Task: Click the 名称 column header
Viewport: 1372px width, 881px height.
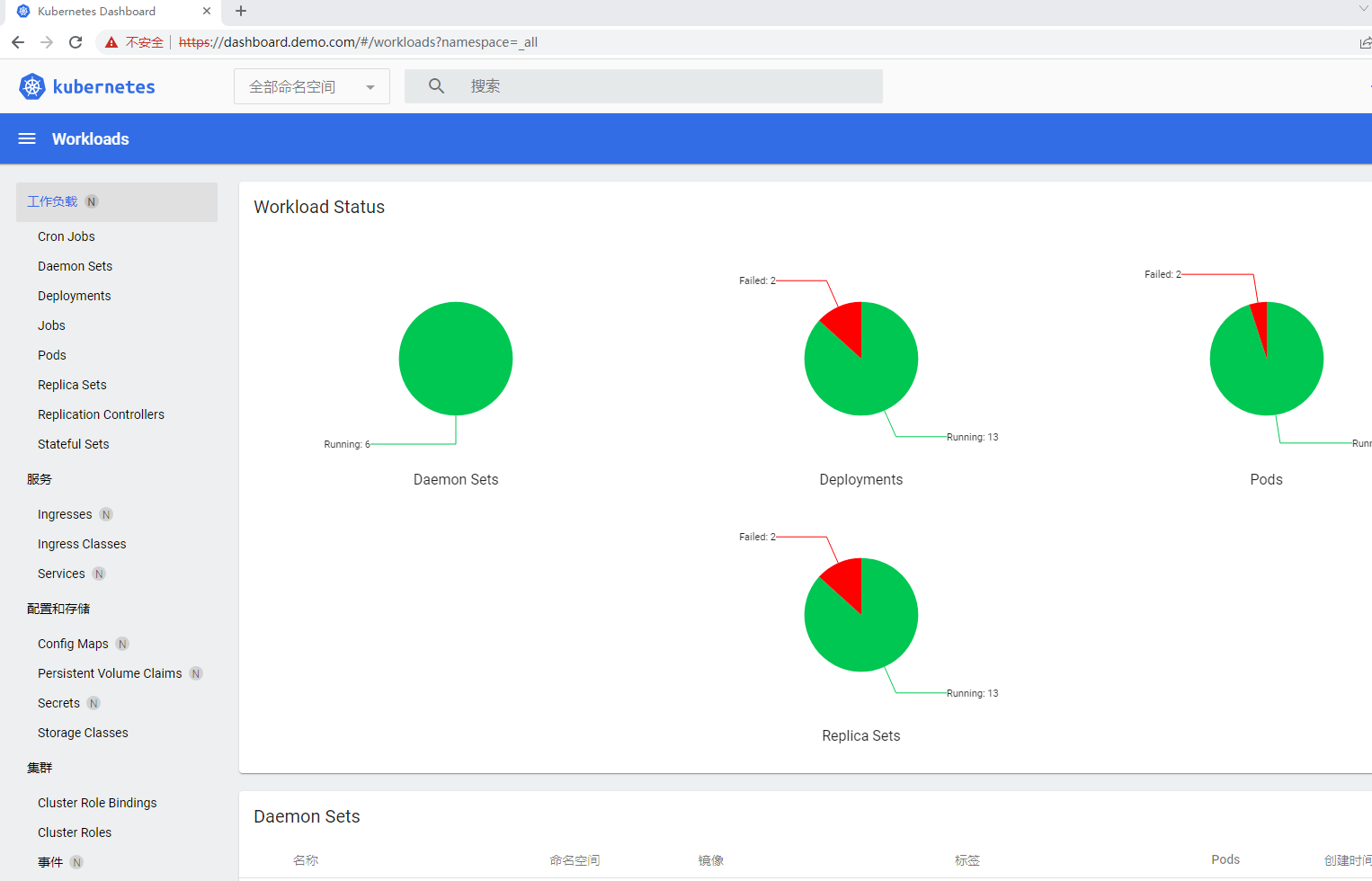Action: (x=306, y=860)
